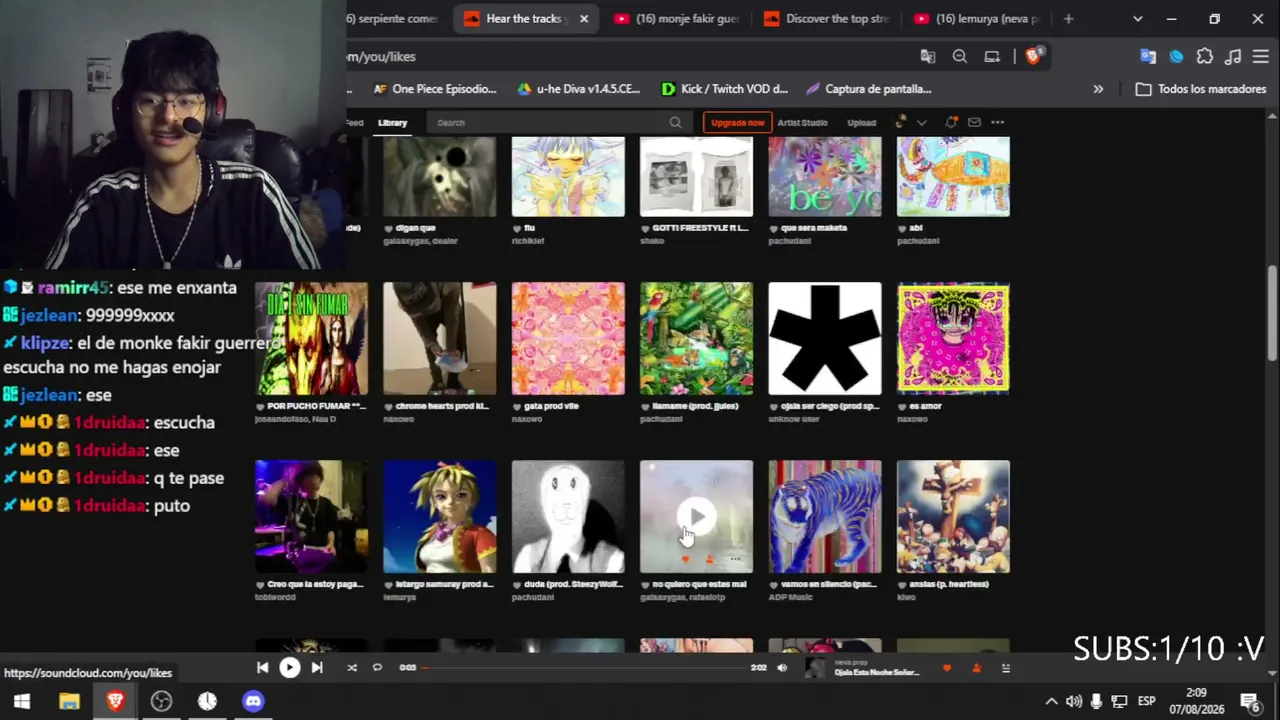Open 'gata prod ville' track artwork
Image resolution: width=1280 pixels, height=720 pixels.
click(568, 339)
